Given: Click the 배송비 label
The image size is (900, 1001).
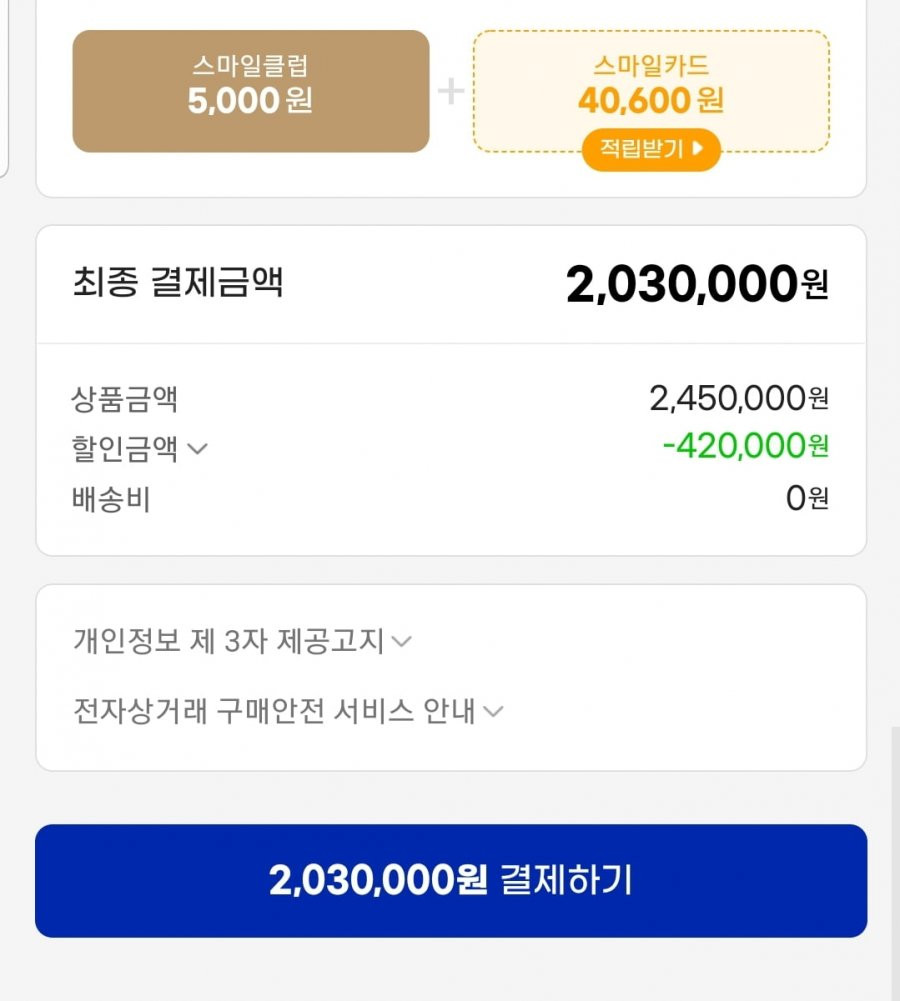Looking at the screenshot, I should (x=111, y=499).
